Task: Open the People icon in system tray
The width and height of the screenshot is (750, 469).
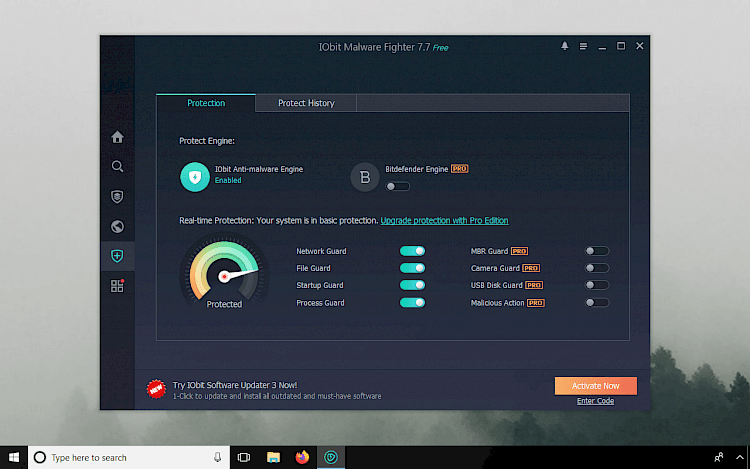Action: coord(718,458)
